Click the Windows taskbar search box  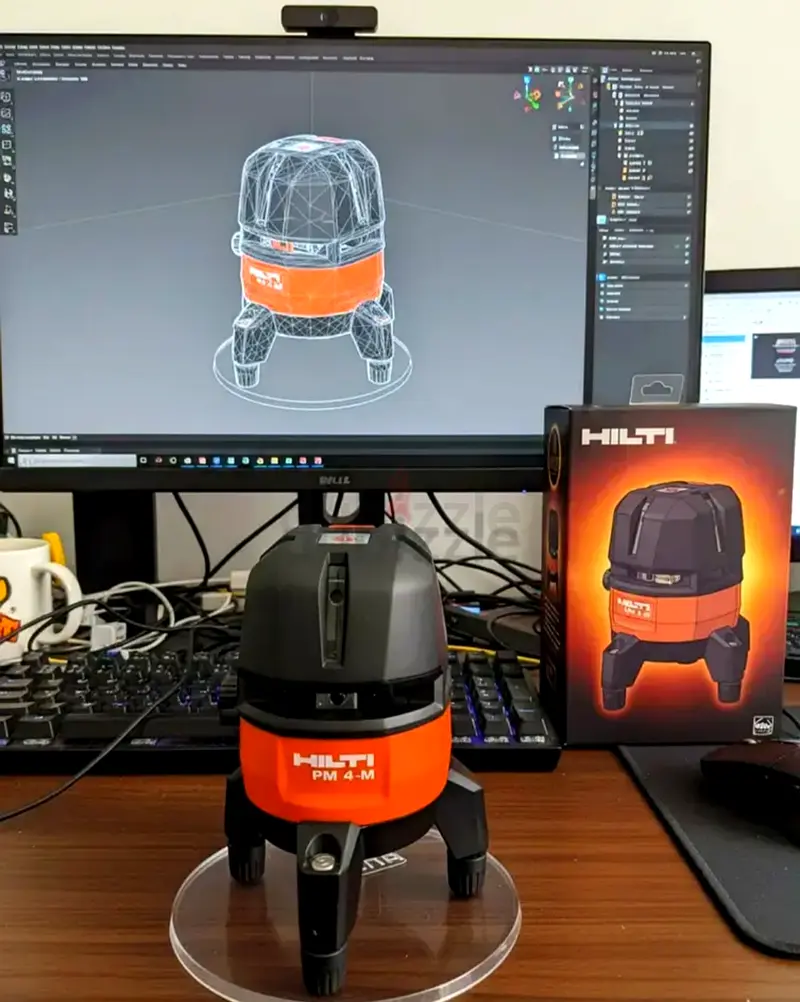[x=77, y=460]
